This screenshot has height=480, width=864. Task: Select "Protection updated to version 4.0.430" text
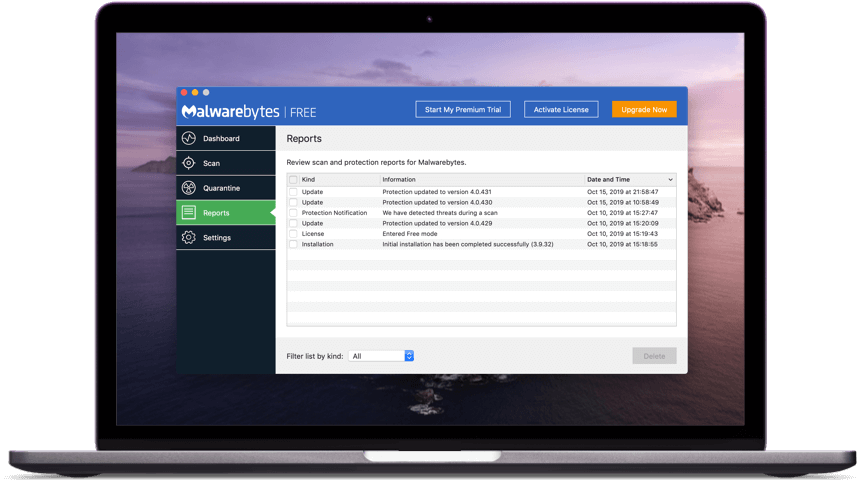[437, 202]
